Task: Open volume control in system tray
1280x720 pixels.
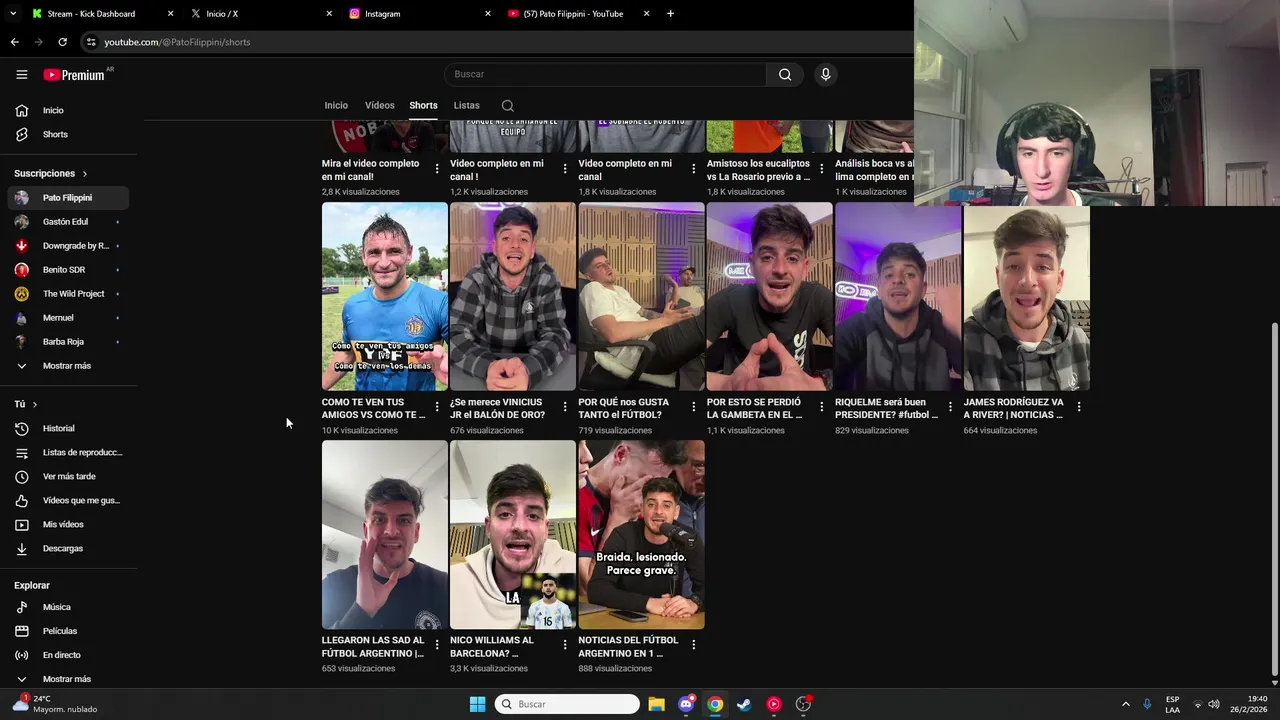Action: click(x=1214, y=704)
